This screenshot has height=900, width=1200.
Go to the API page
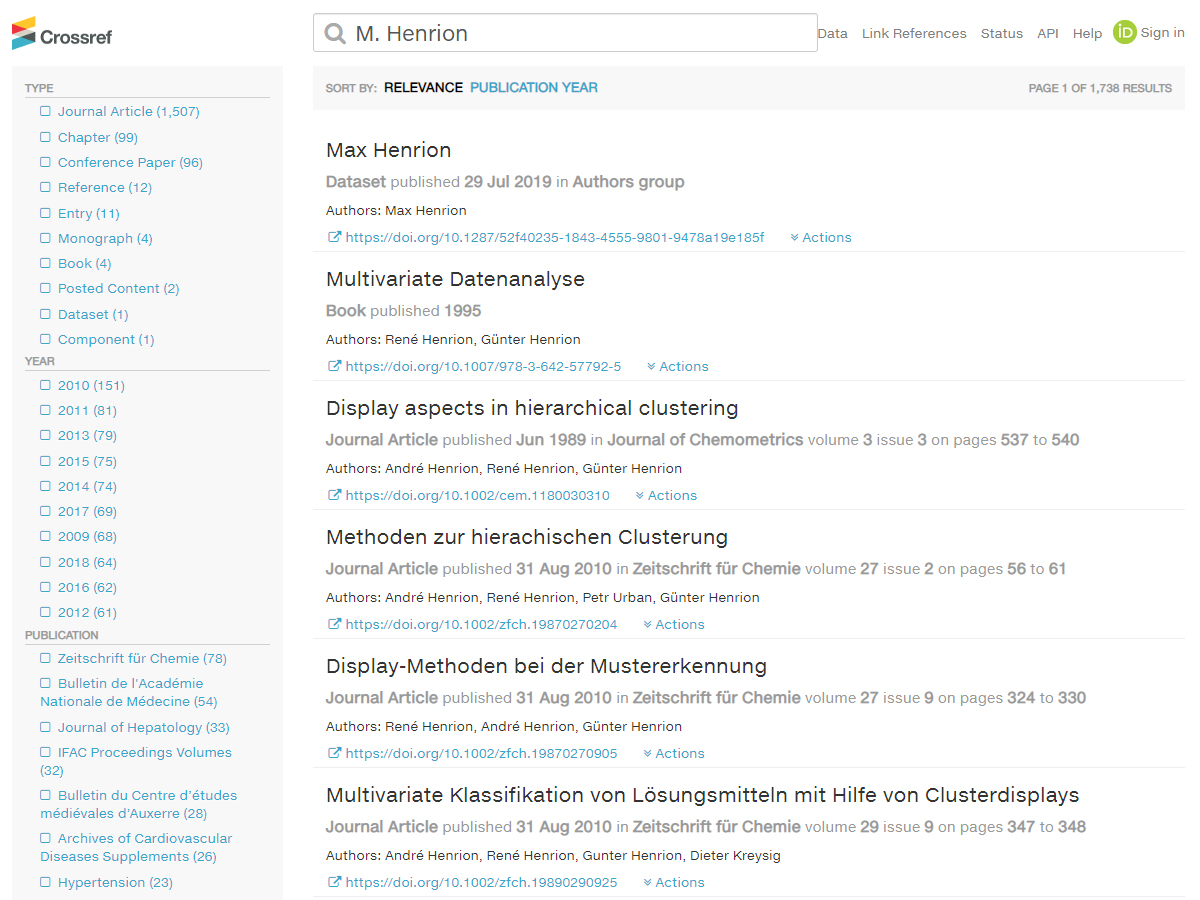point(1047,34)
